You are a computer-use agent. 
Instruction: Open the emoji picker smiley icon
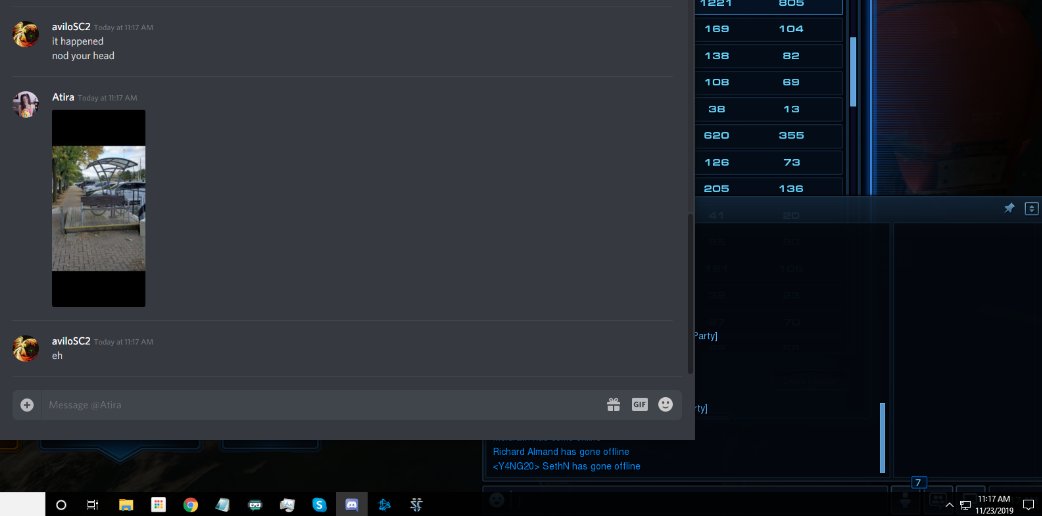[x=665, y=404]
